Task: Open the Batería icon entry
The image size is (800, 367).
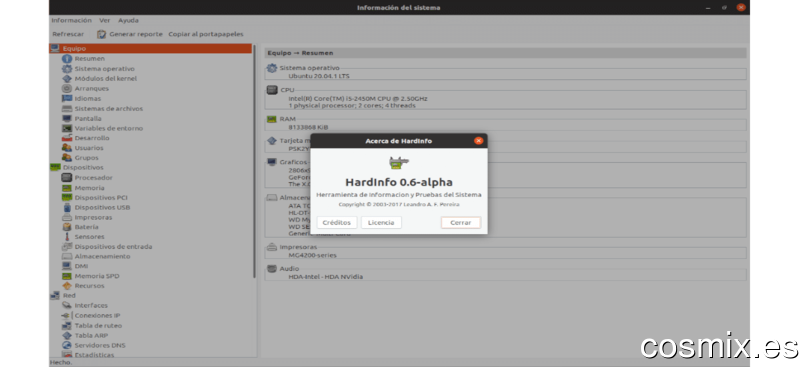Action: pos(67,227)
